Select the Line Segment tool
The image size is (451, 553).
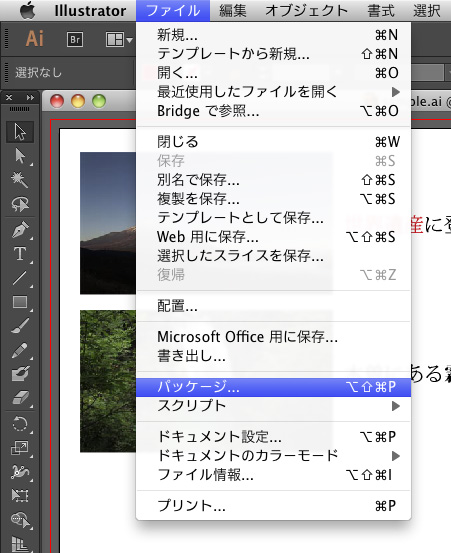point(20,278)
